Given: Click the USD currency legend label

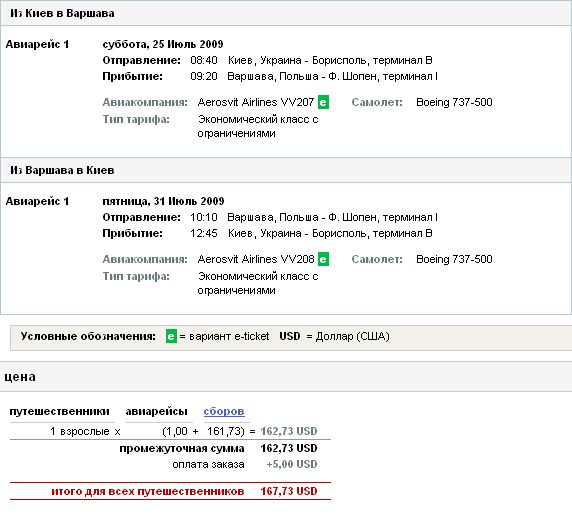Looking at the screenshot, I should point(290,336).
